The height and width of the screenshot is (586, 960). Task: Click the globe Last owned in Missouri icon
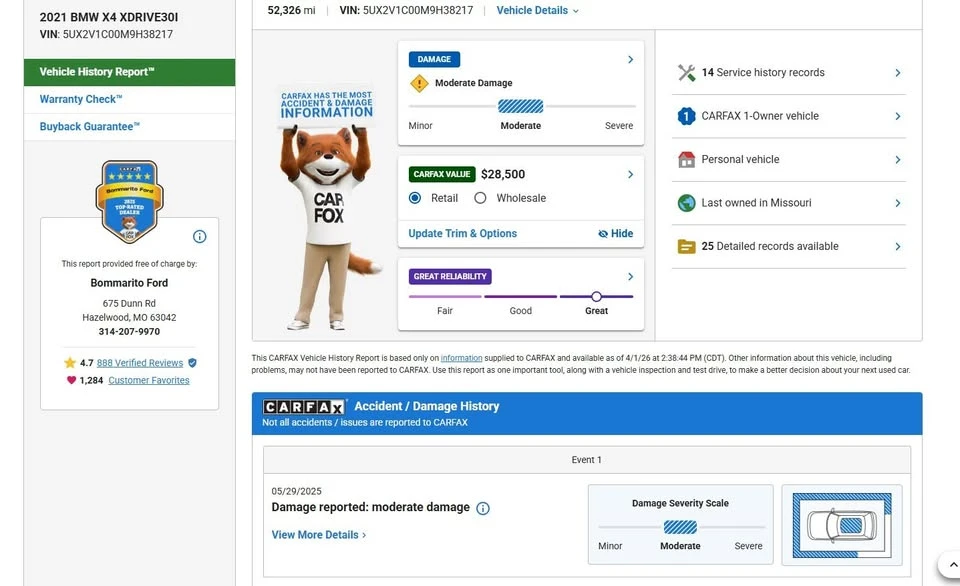pos(686,203)
